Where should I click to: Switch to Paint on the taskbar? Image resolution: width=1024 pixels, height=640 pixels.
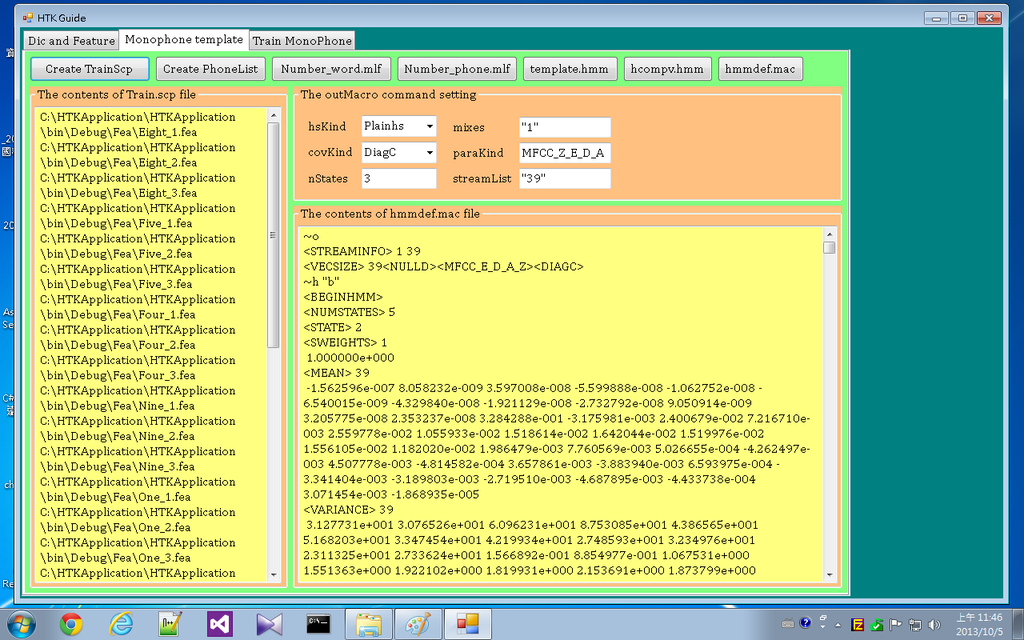[x=419, y=624]
